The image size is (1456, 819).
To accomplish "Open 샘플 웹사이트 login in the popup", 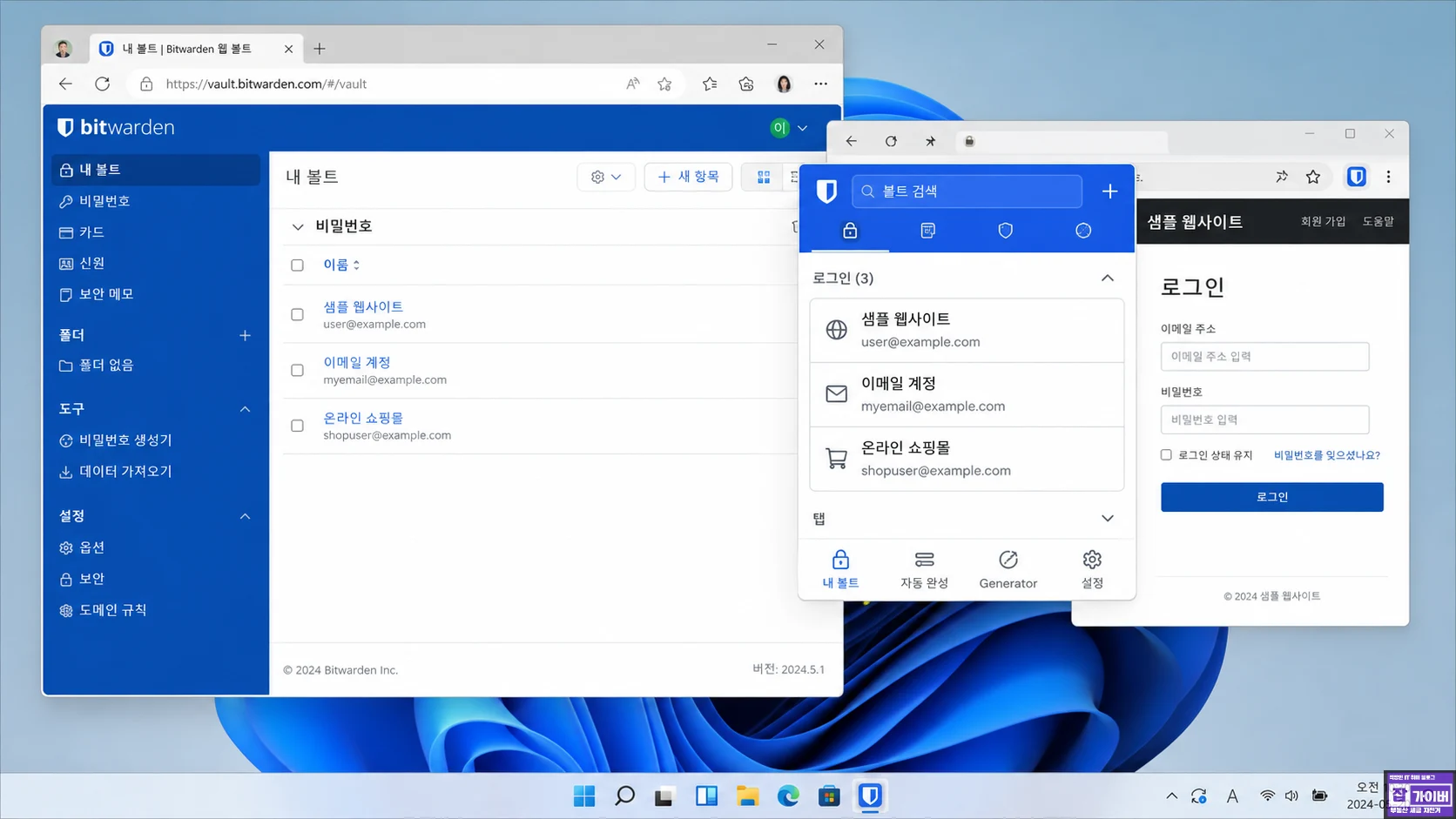I will tap(967, 330).
